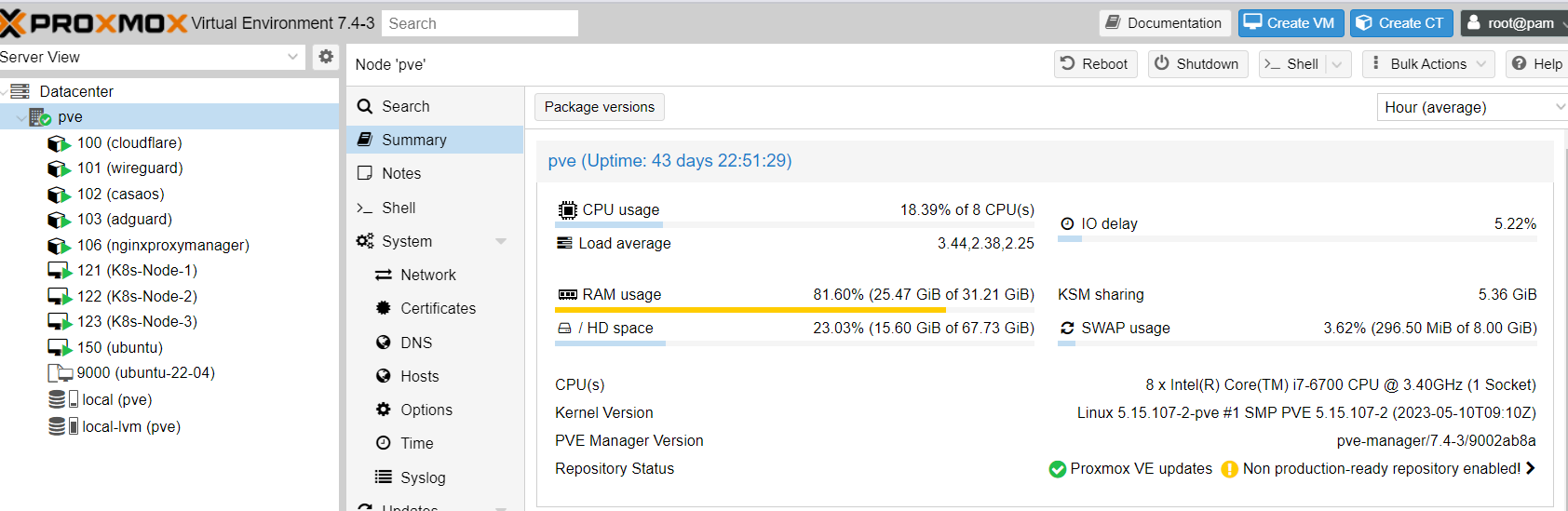The image size is (1568, 511).
Task: Open the Hour (average) timeframe dropdown
Action: (1560, 107)
